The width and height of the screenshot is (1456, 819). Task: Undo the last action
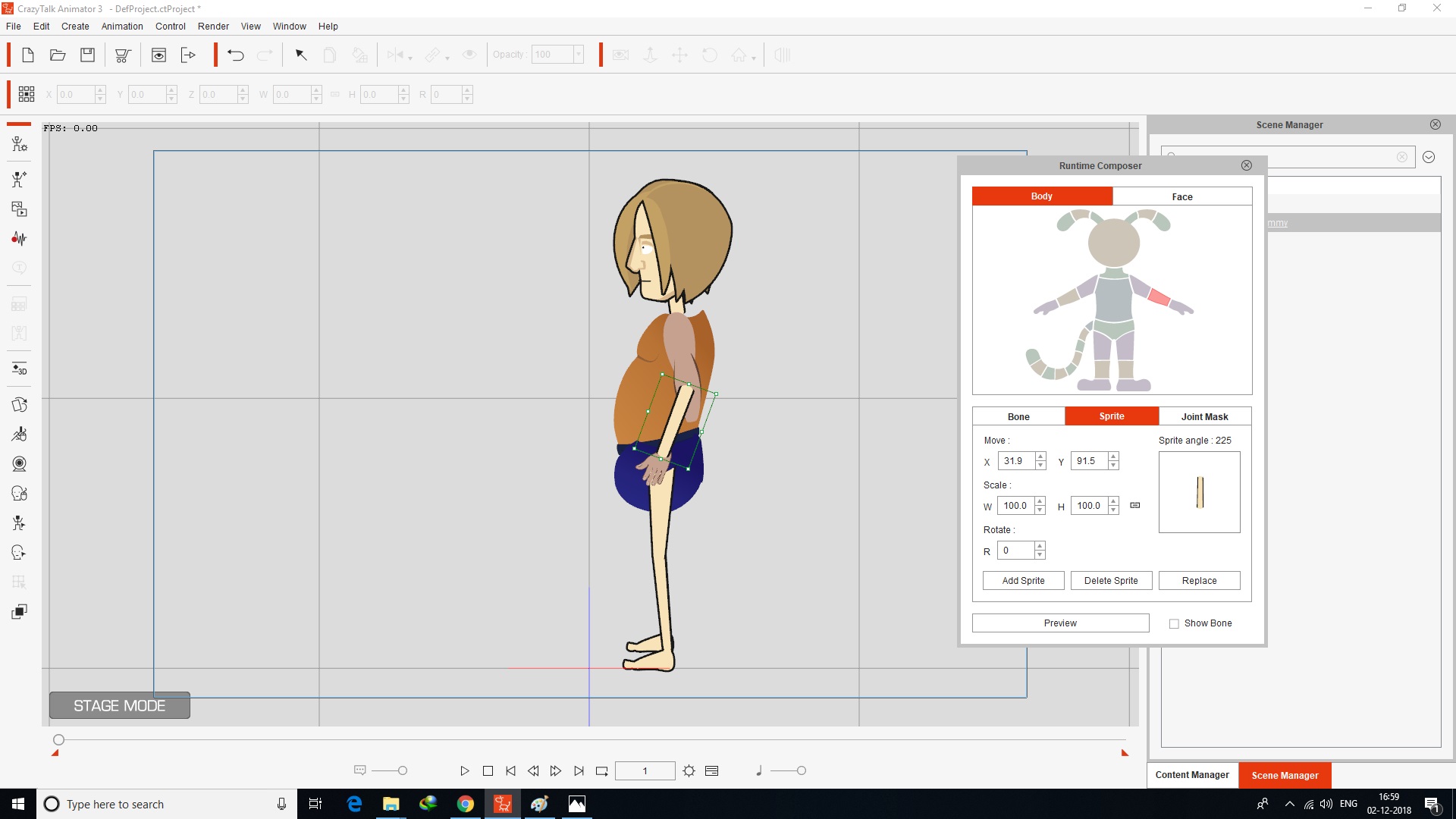(x=236, y=55)
